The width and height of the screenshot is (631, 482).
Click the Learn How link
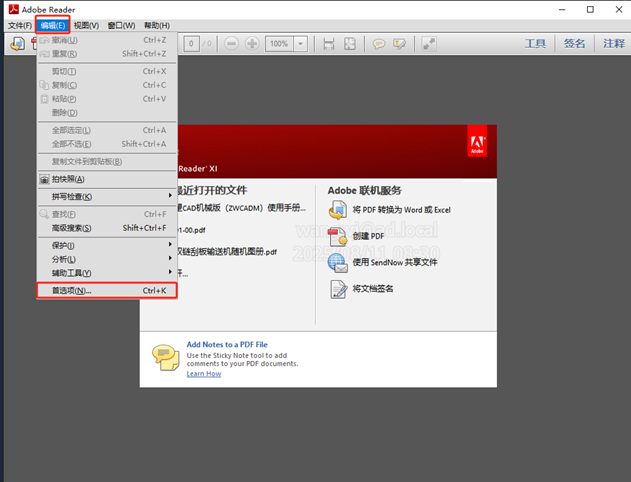(204, 374)
